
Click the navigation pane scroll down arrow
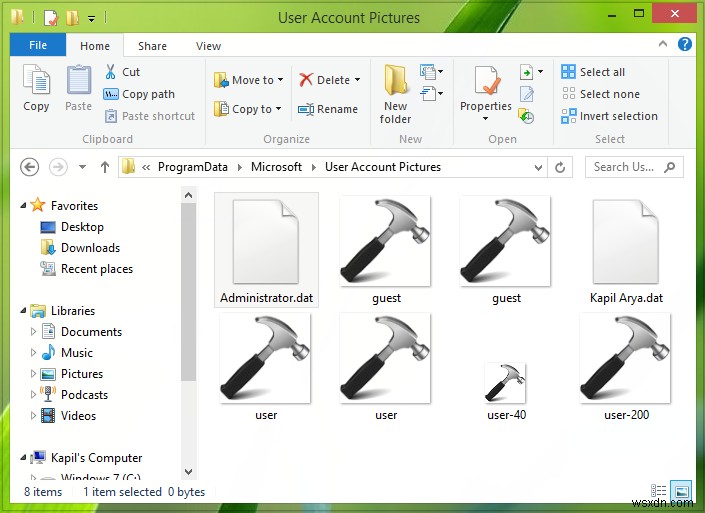click(189, 472)
